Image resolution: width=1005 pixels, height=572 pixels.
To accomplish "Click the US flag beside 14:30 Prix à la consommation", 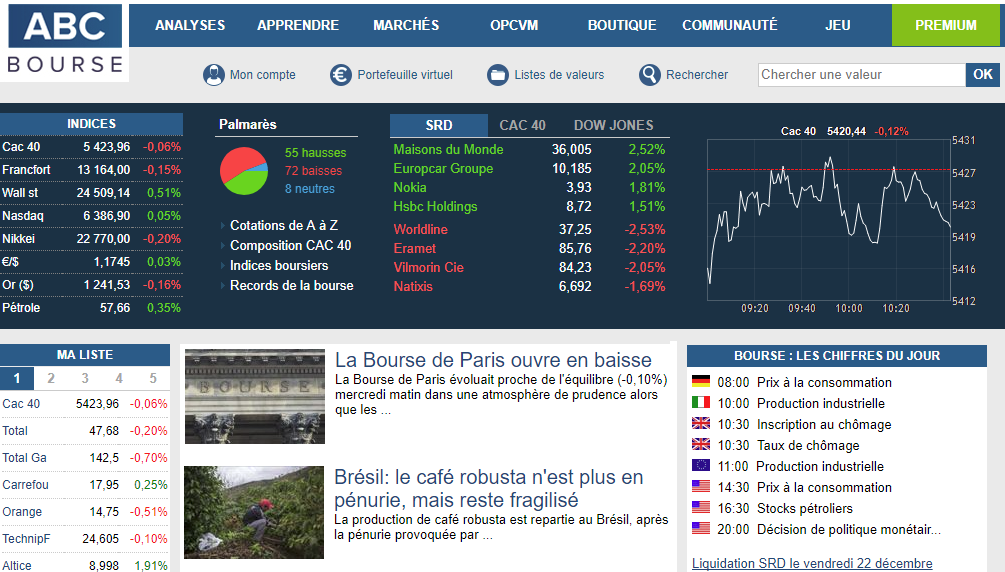I will 701,487.
